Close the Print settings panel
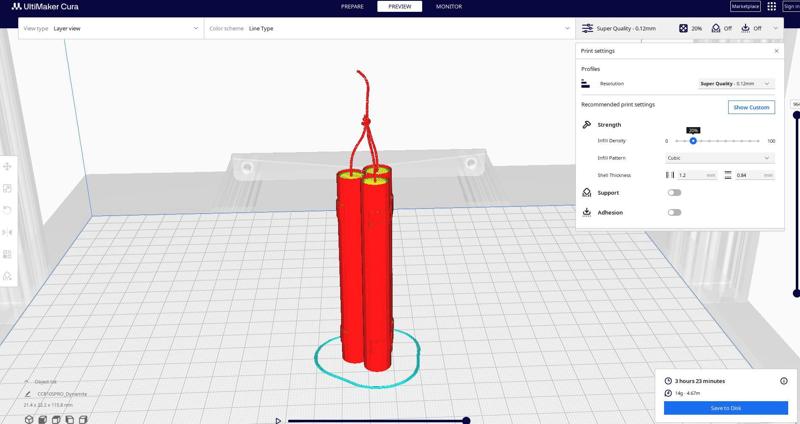This screenshot has height=424, width=800. point(777,51)
